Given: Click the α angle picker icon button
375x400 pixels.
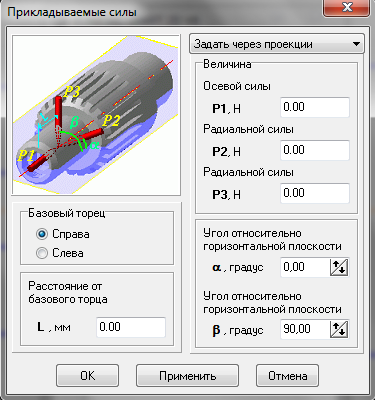Looking at the screenshot, I should coord(340,267).
